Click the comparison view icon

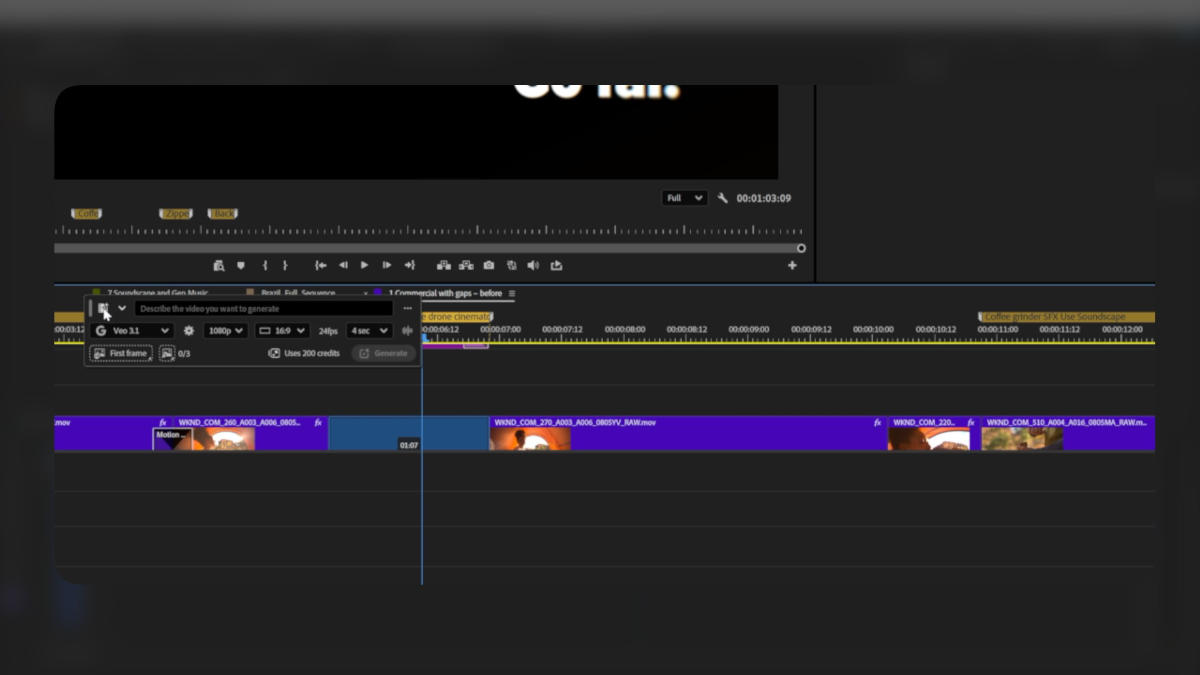(512, 265)
